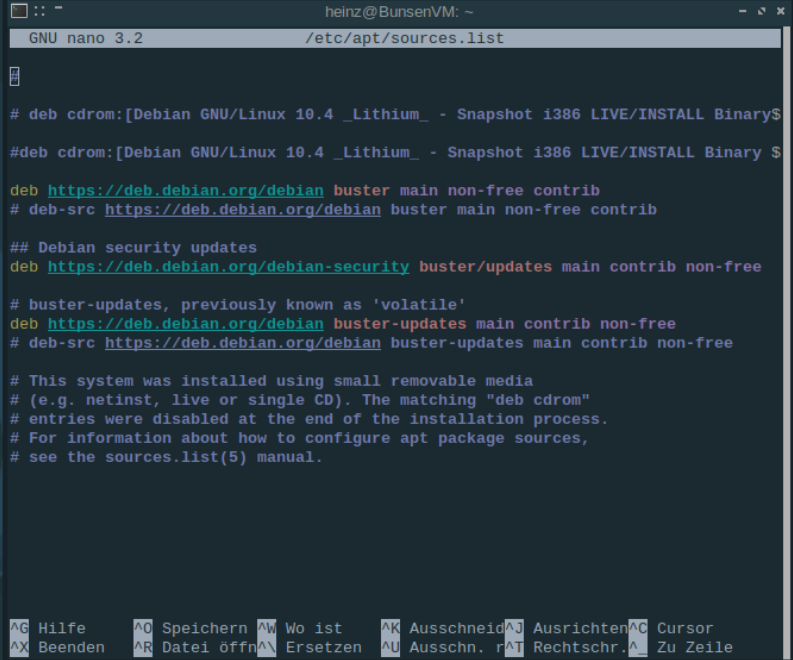This screenshot has width=793, height=660.
Task: Click the ^O Speichern shortcut
Action: (x=191, y=629)
